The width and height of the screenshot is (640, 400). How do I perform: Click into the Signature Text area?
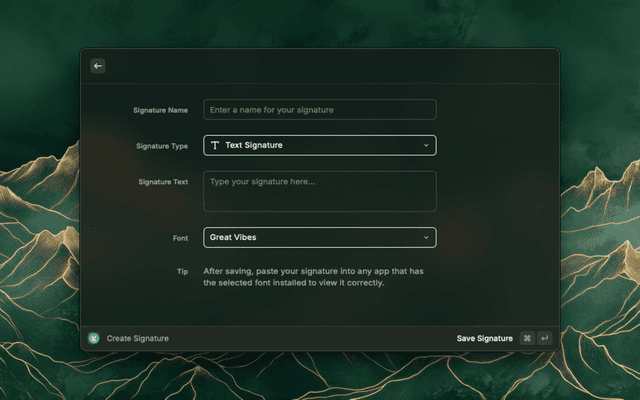tap(320, 191)
